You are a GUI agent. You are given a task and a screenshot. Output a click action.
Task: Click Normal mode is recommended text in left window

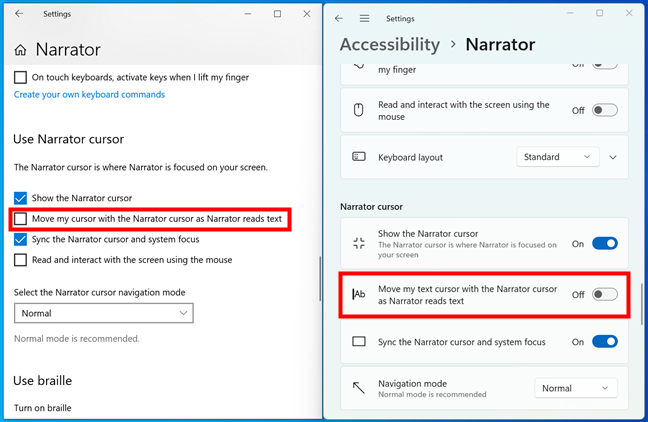tap(77, 339)
